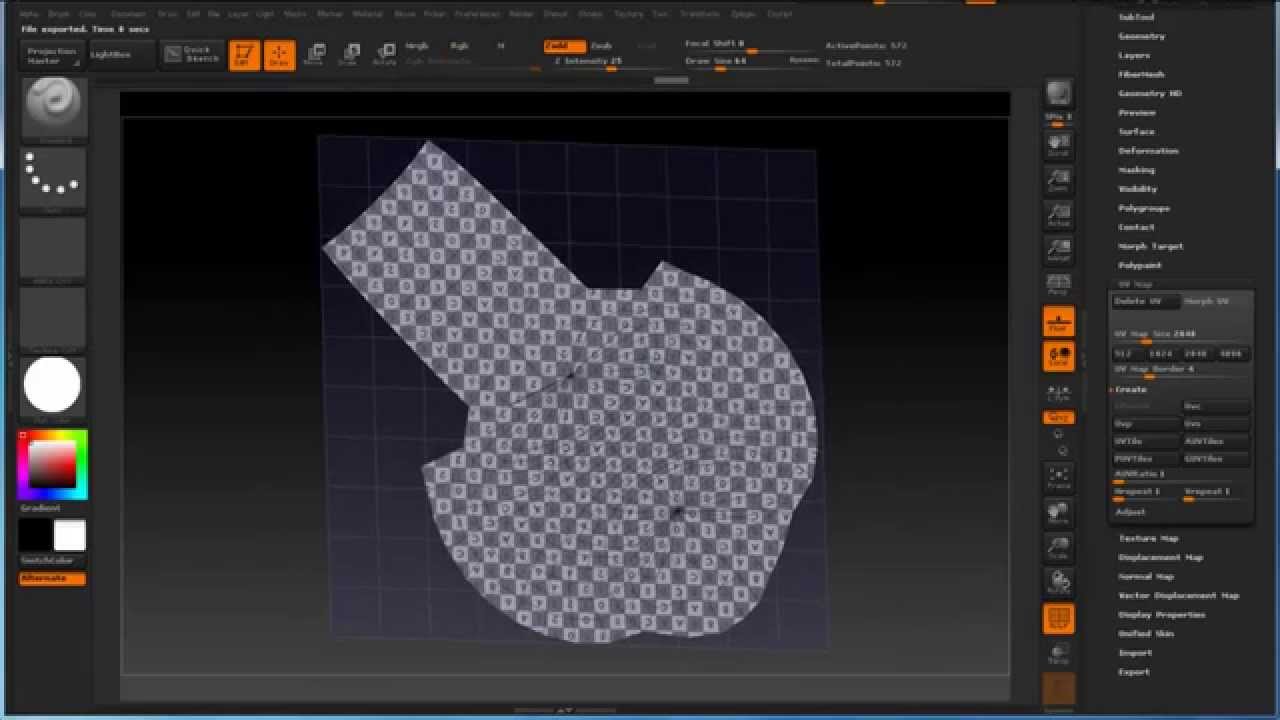The image size is (1280, 720).
Task: Open the Texture picker slot
Action: point(54,319)
